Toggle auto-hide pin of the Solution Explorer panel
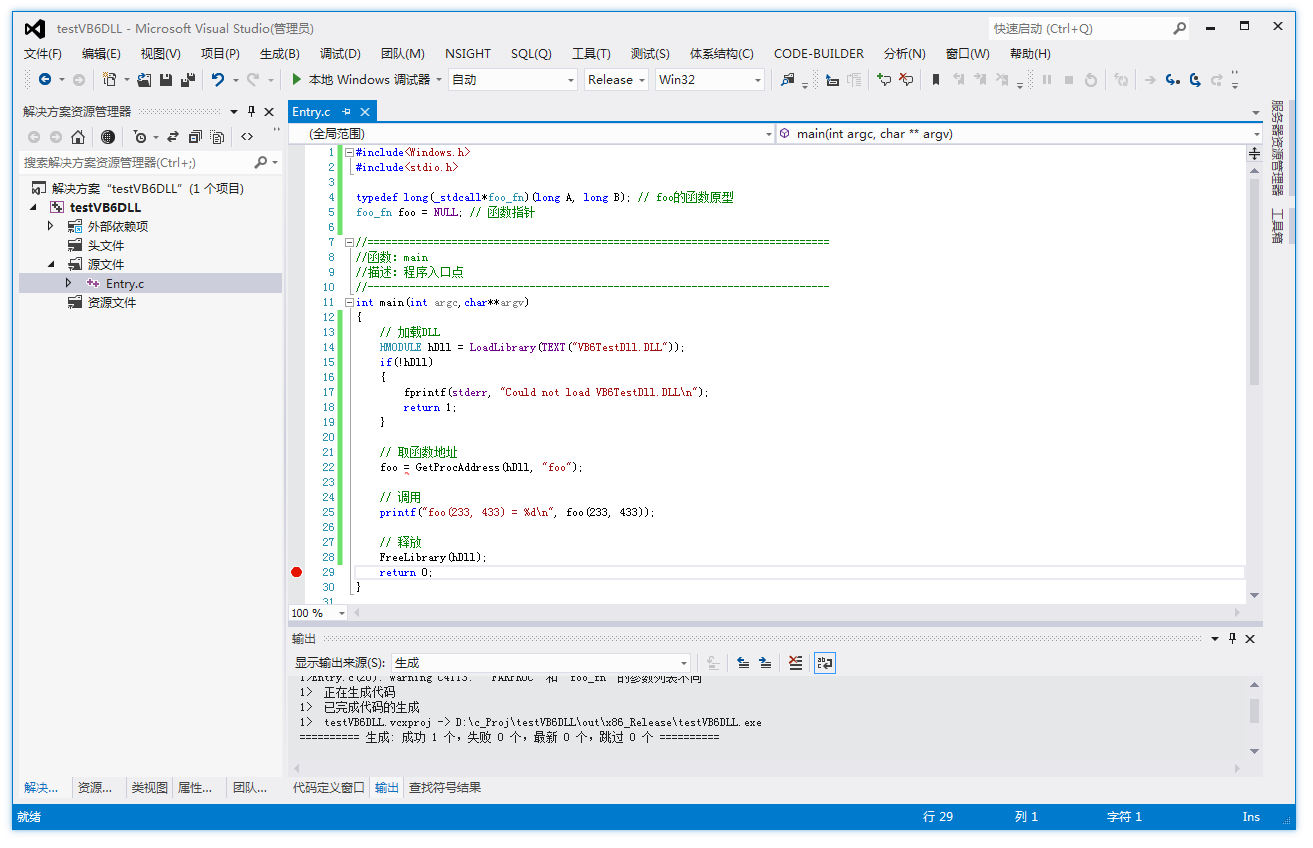 251,111
